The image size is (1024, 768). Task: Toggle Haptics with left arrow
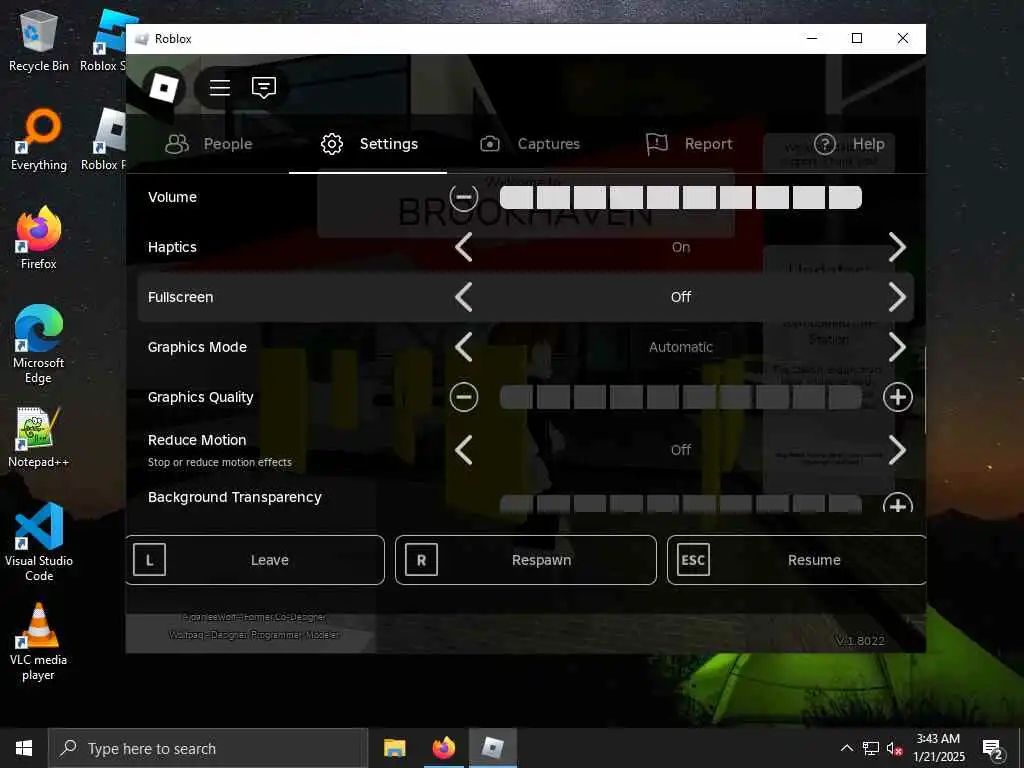tap(464, 248)
